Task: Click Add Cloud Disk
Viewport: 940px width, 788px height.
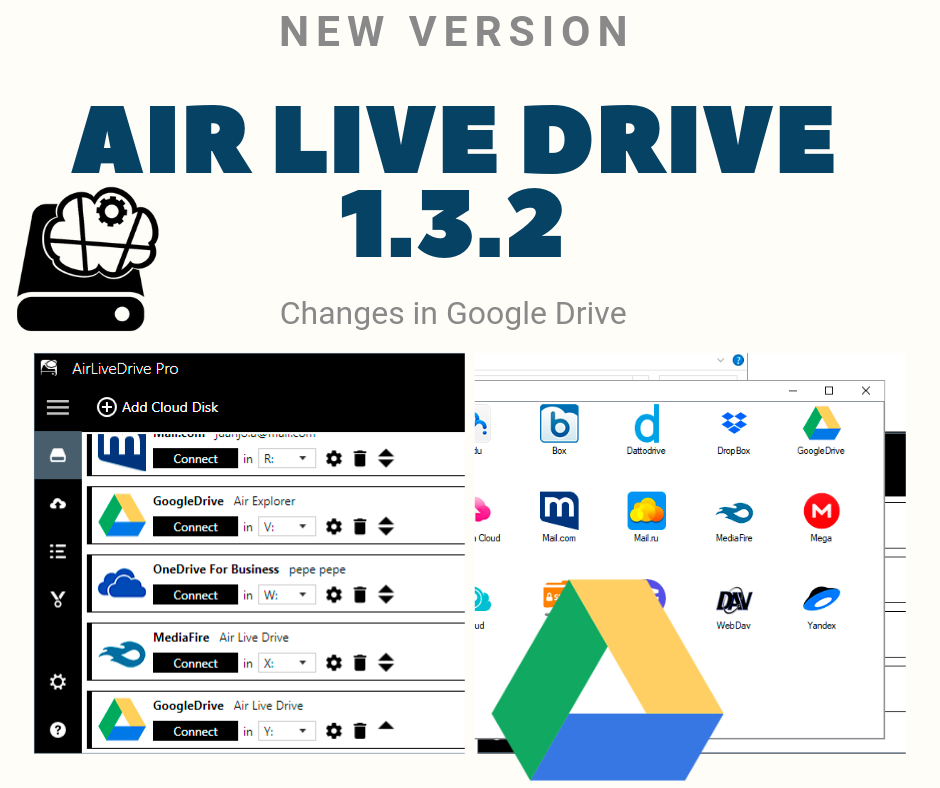Action: point(157,407)
